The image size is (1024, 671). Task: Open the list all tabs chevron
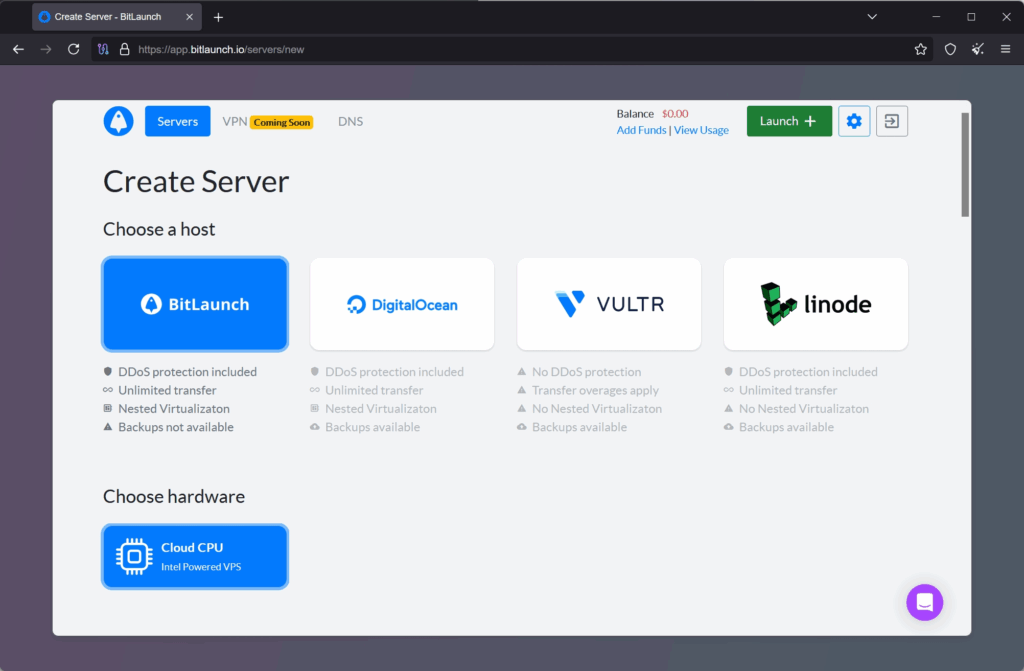(872, 17)
